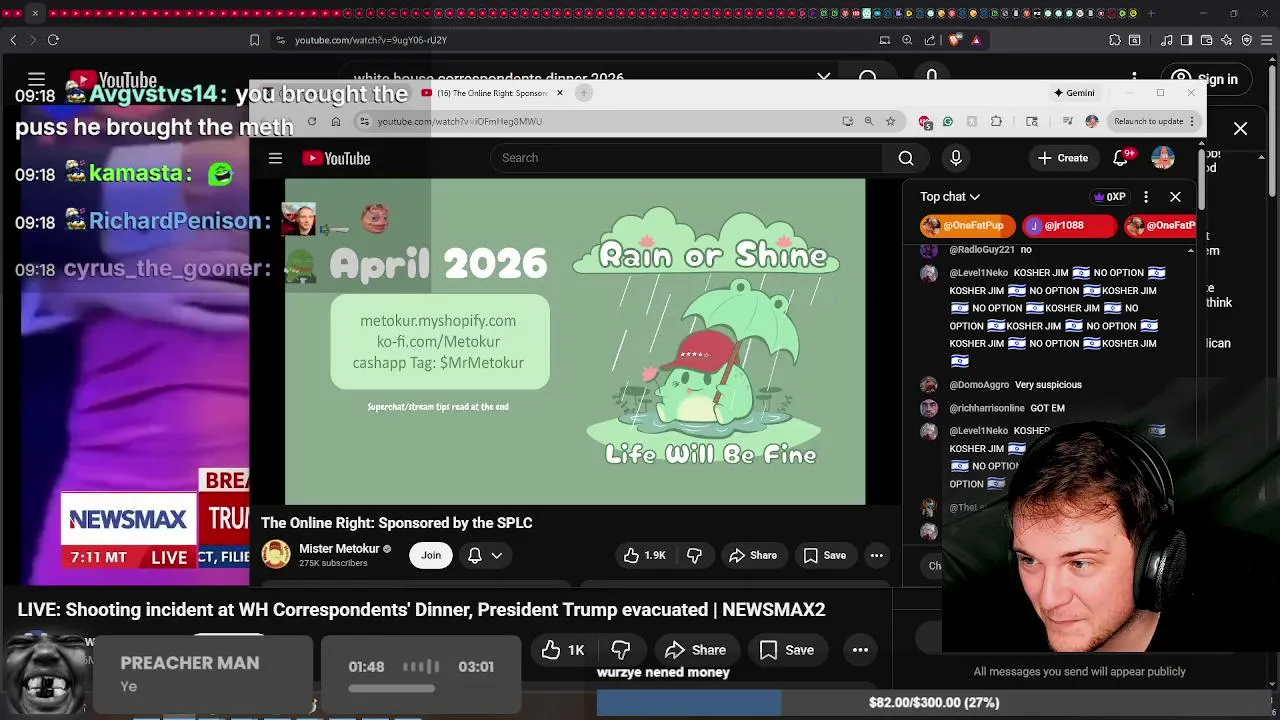This screenshot has width=1280, height=720.
Task: Open YouTube notifications bell with 9+
Action: 1121,158
